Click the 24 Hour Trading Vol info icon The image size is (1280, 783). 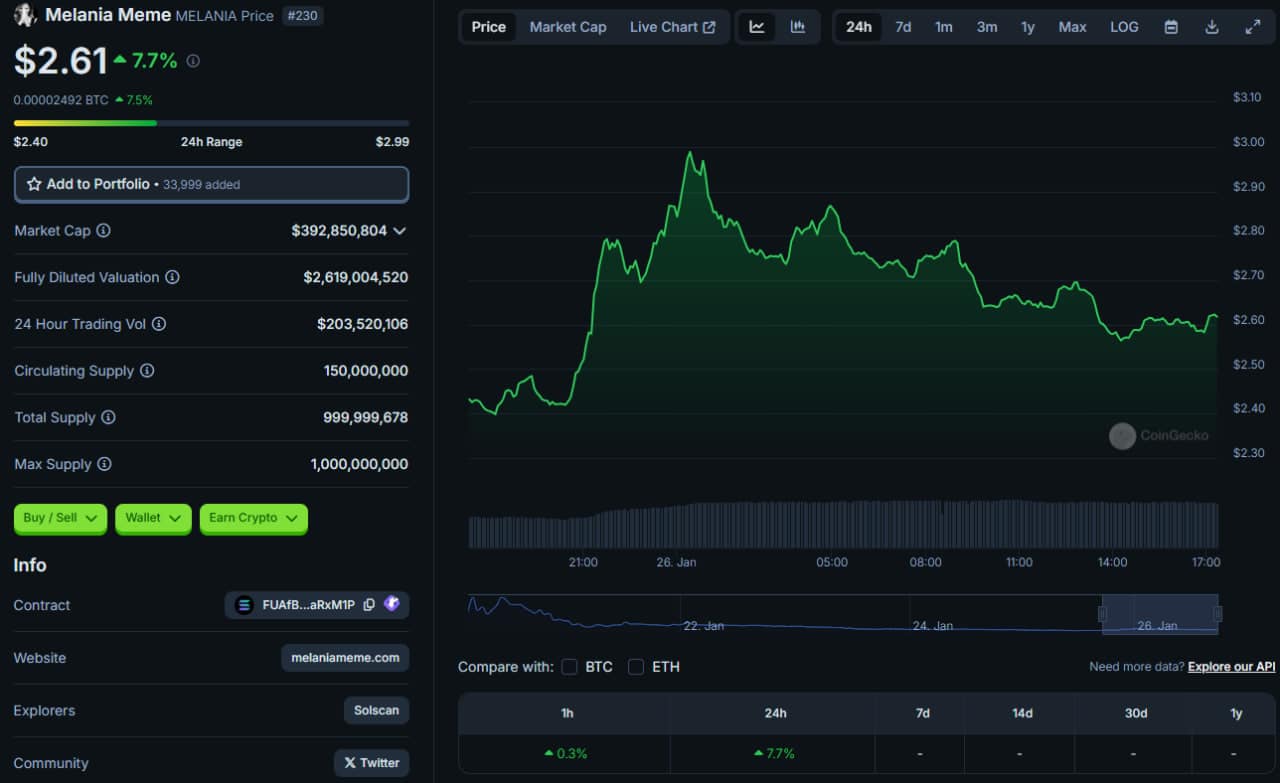tap(159, 324)
